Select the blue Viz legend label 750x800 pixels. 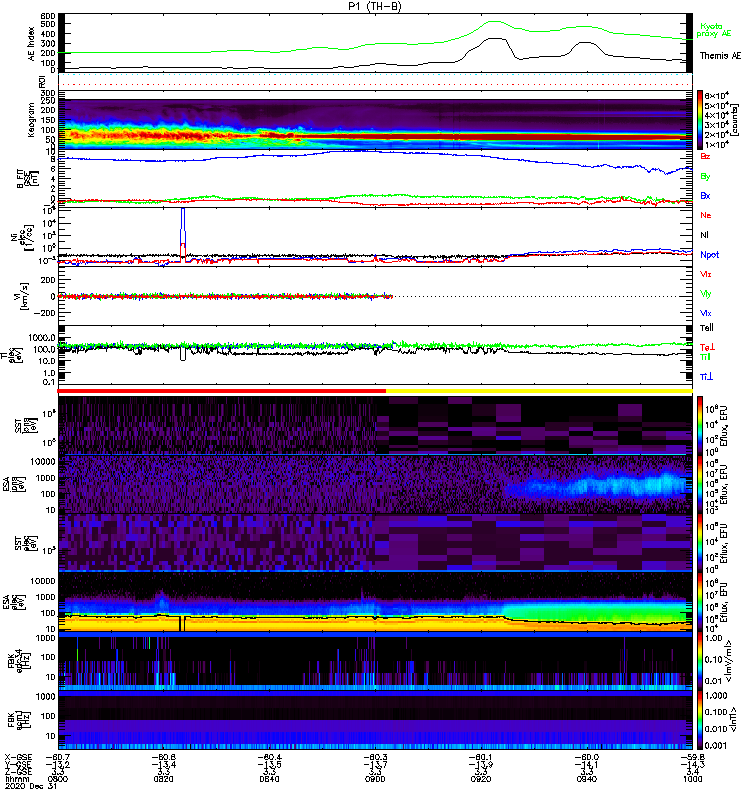pos(706,313)
